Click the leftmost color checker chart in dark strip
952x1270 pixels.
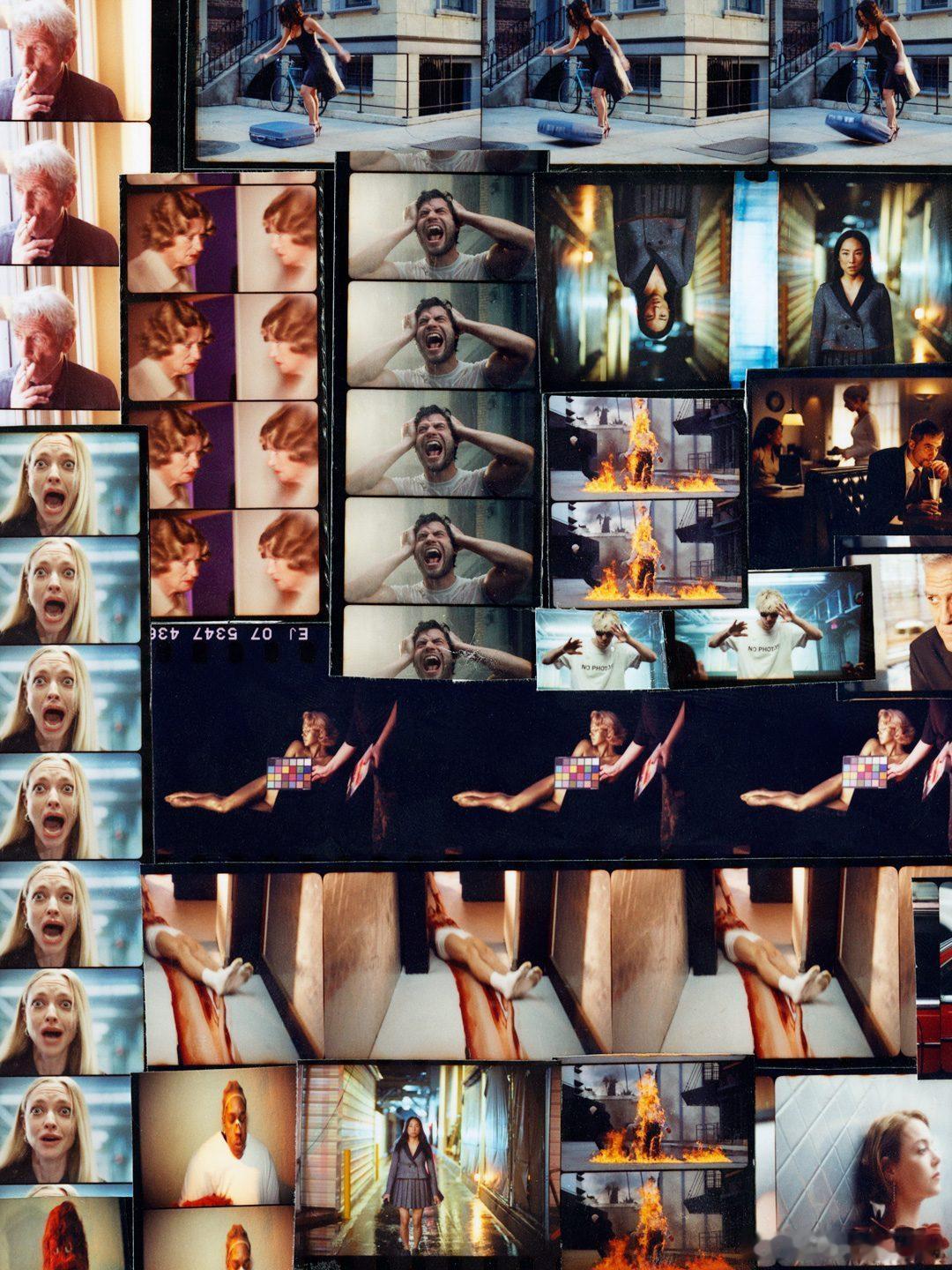pyautogui.click(x=290, y=773)
